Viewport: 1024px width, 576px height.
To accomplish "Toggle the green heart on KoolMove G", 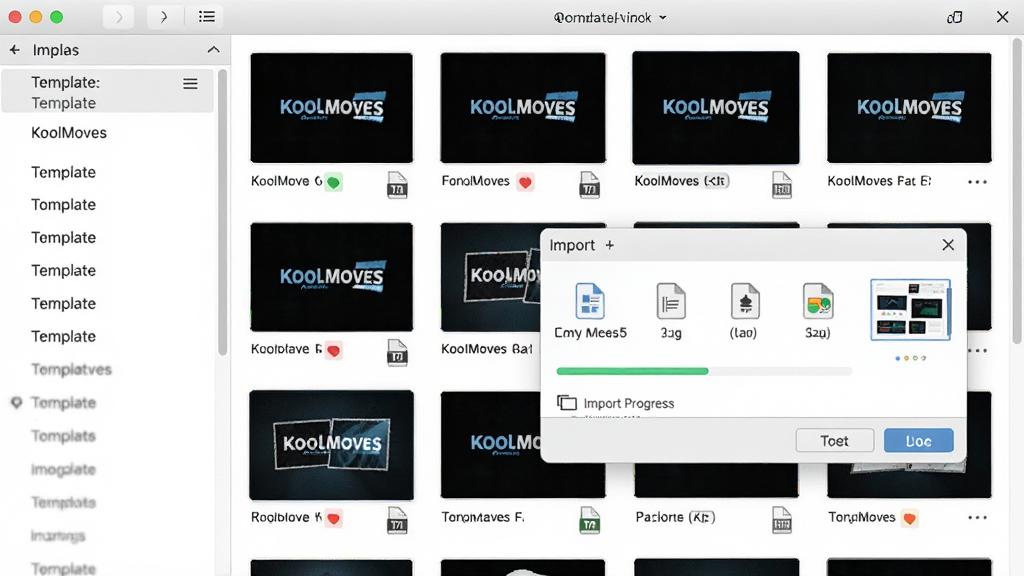I will pos(334,182).
